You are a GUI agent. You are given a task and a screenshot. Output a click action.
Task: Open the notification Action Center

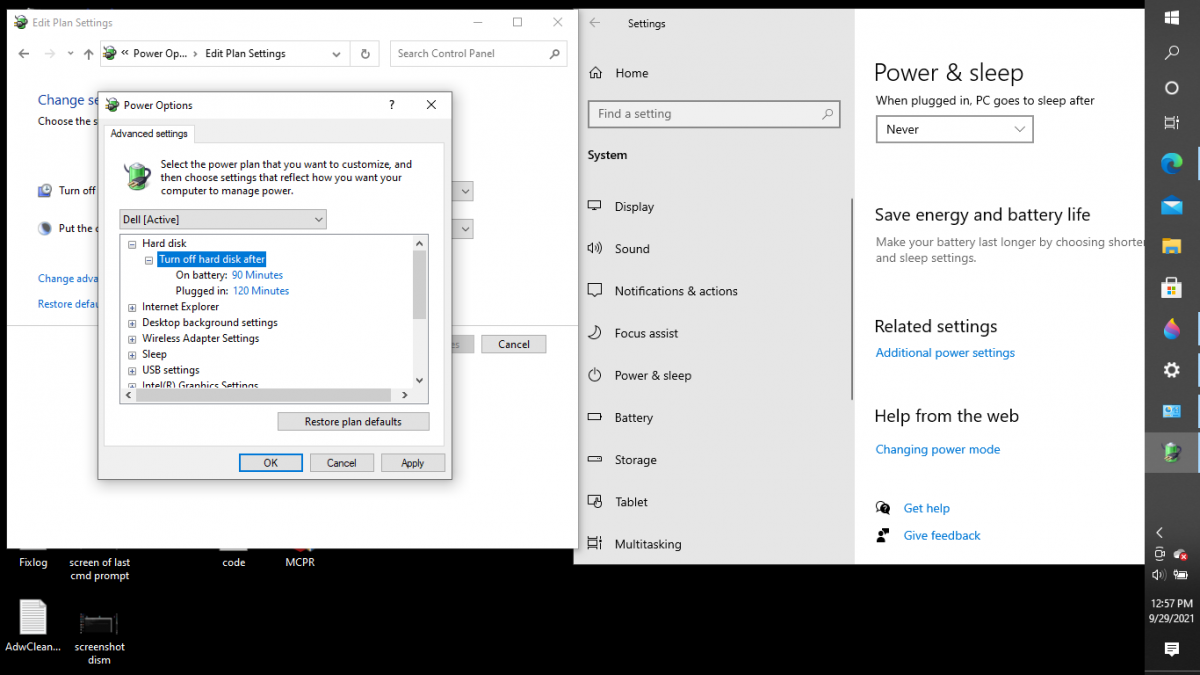click(1171, 649)
